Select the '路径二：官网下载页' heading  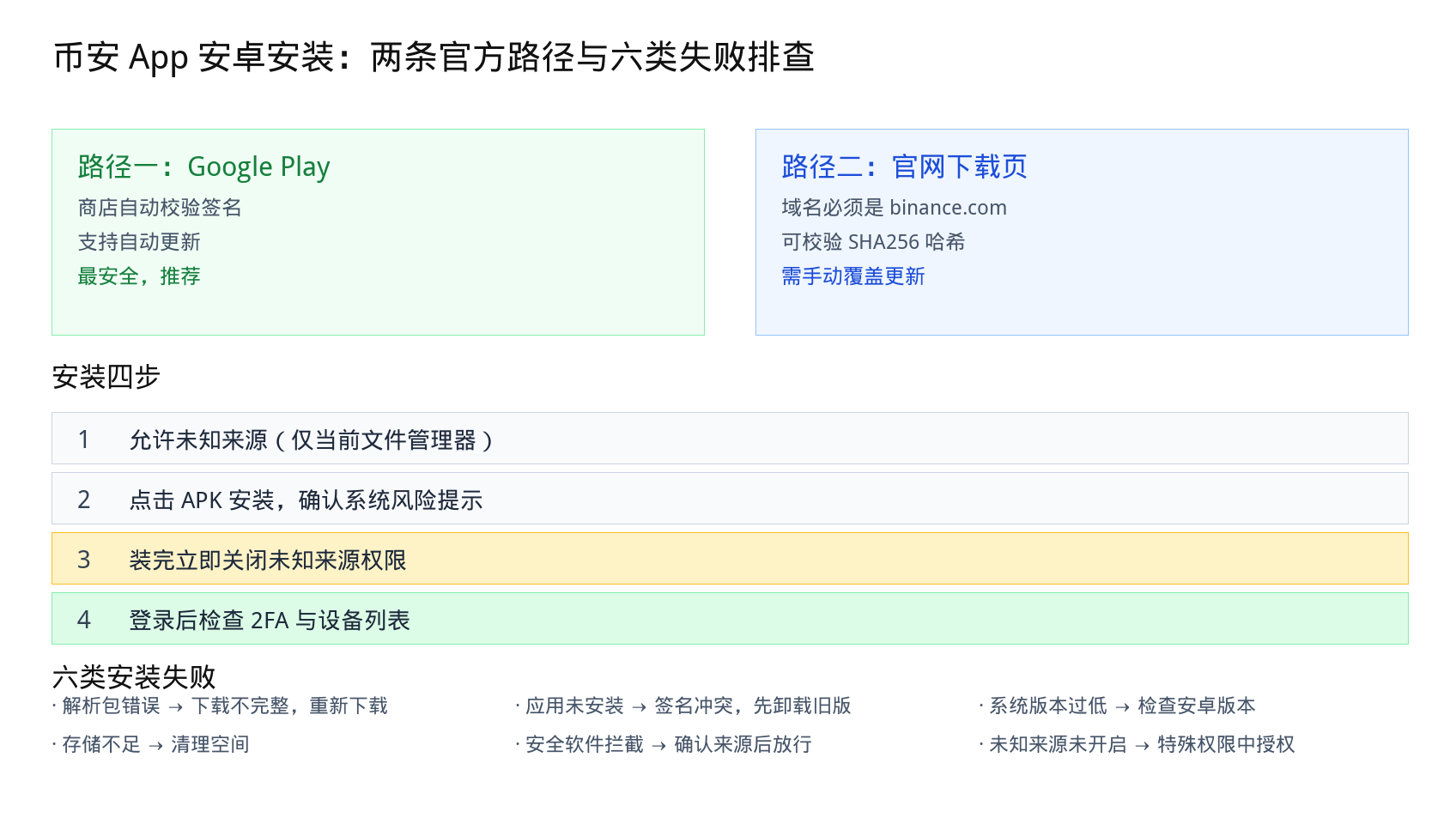904,167
